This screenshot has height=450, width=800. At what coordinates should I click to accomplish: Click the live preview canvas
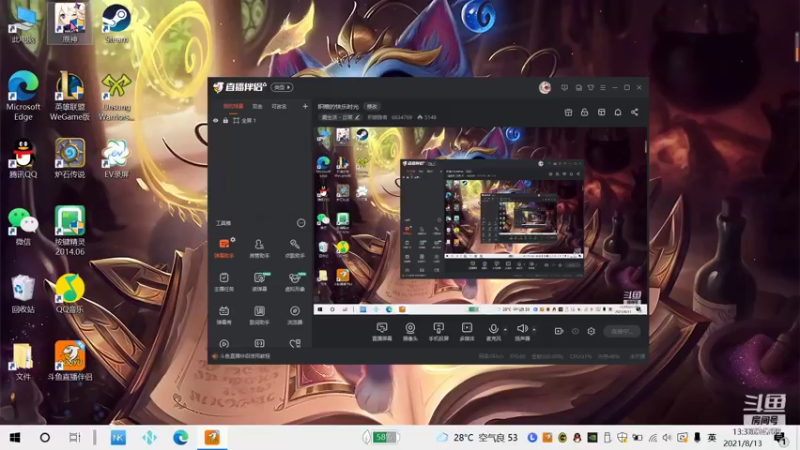click(480, 220)
